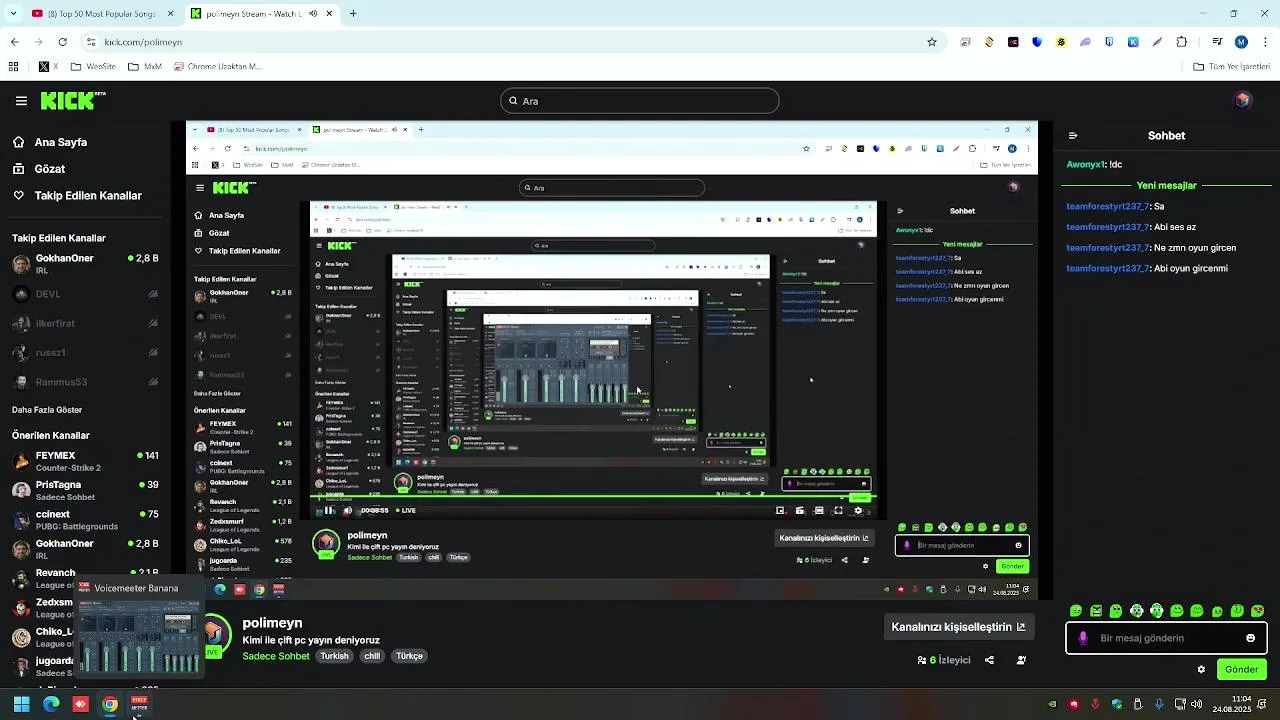This screenshot has width=1280, height=720.
Task: Click the Ara search field
Action: [640, 101]
